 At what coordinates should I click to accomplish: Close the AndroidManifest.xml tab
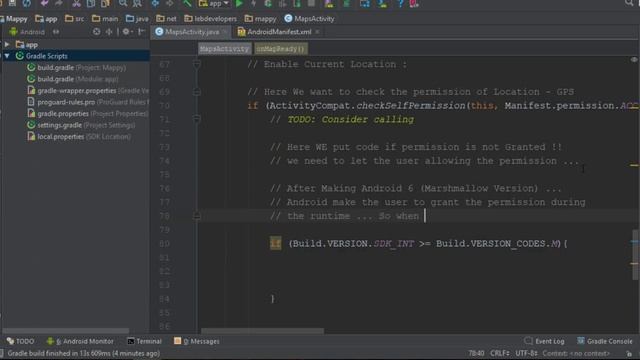click(317, 32)
